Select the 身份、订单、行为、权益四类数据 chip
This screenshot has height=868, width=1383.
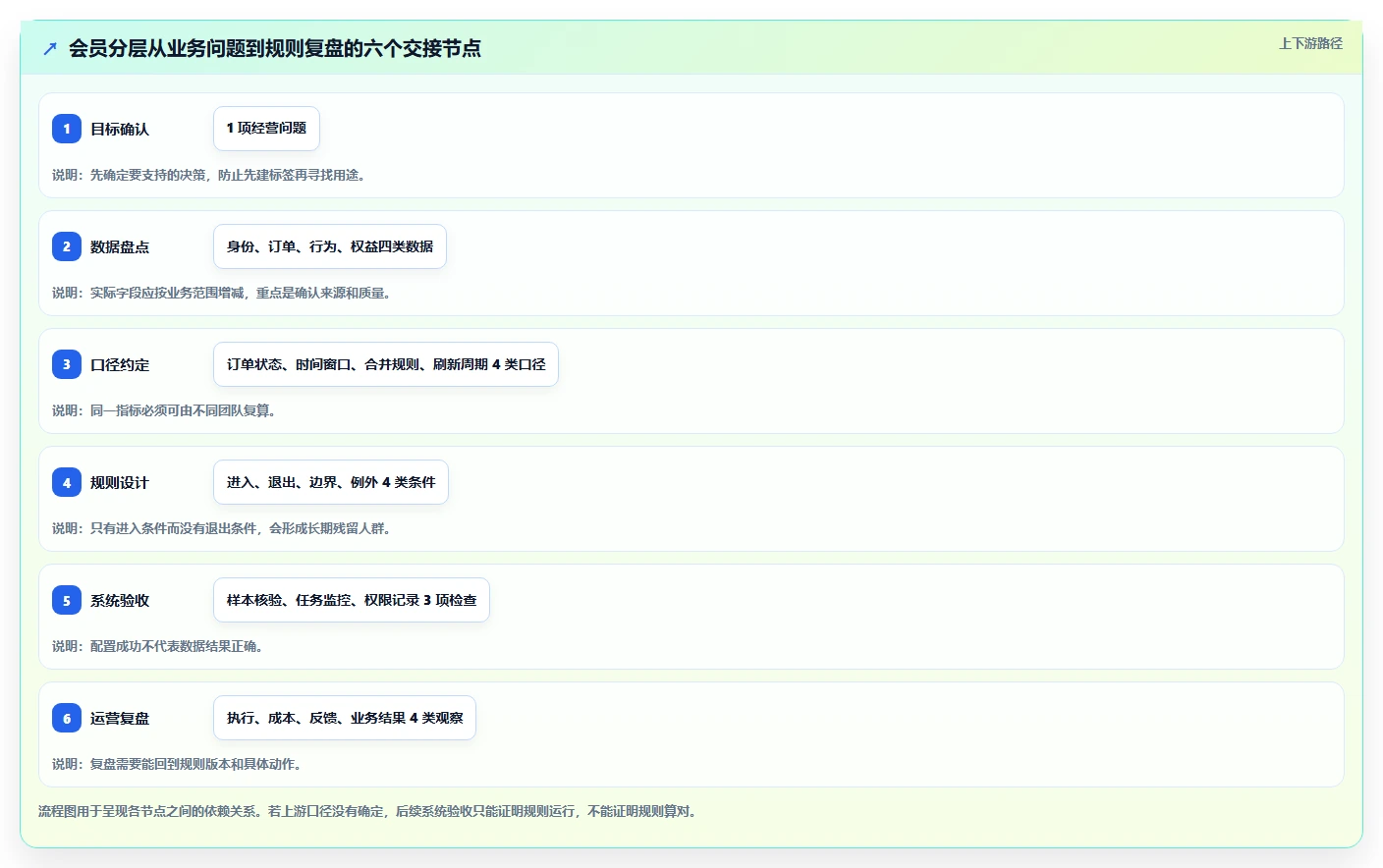330,246
